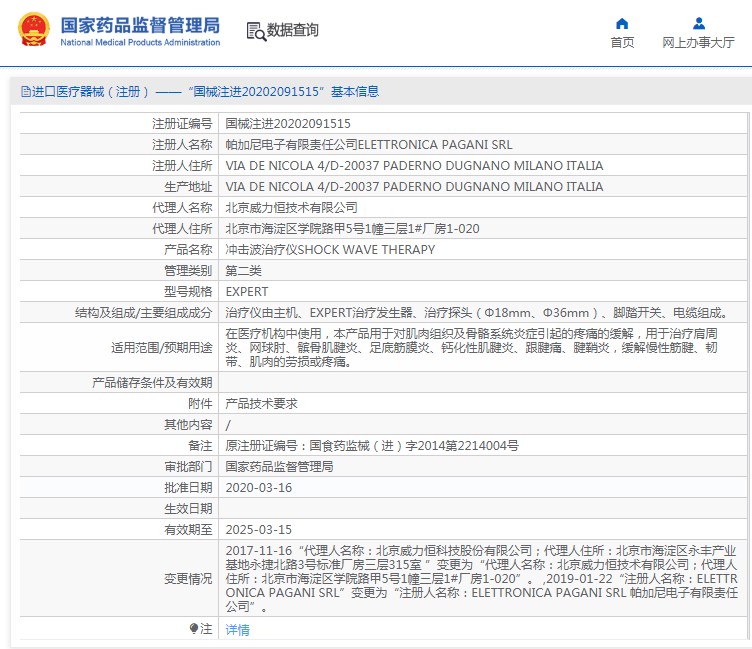Image resolution: width=752 pixels, height=649 pixels.
Task: Click the 管理类别 row label
Action: coord(188,271)
